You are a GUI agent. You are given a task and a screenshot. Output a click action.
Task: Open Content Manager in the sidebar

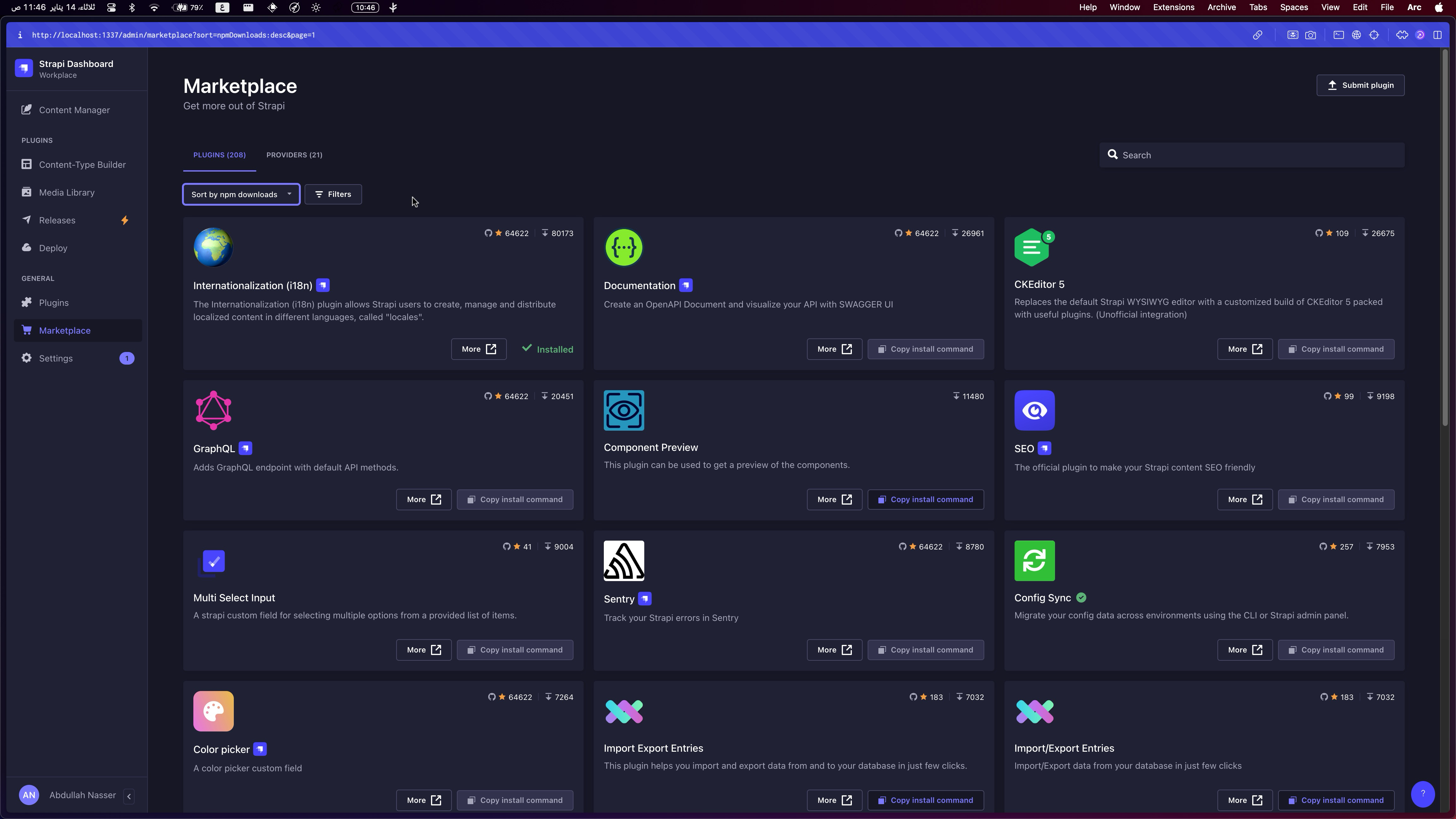click(x=74, y=110)
